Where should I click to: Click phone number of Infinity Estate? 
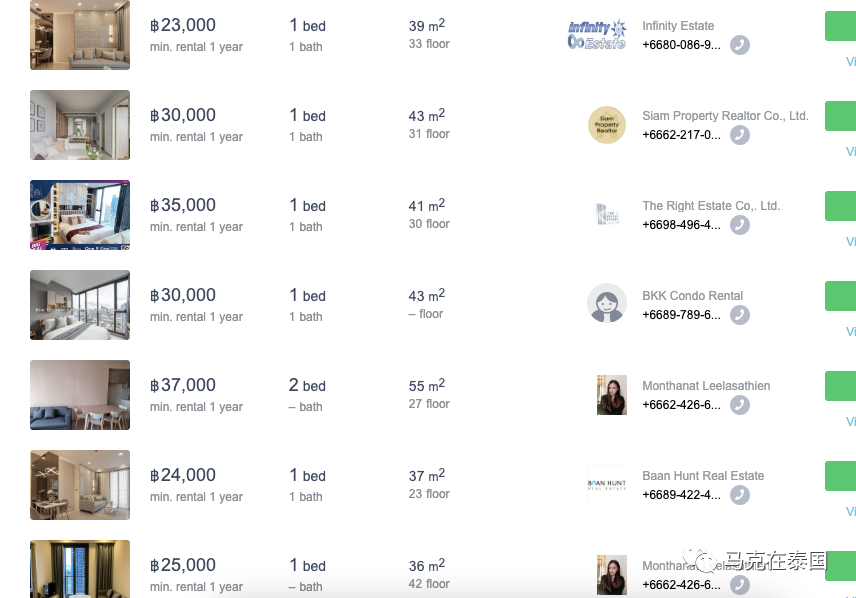point(681,45)
